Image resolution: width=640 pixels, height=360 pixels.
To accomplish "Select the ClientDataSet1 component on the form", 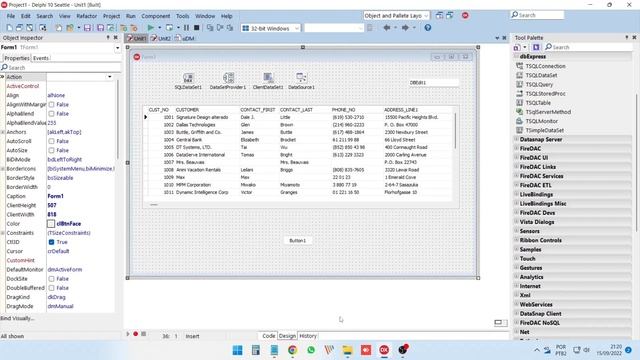I will [268, 81].
